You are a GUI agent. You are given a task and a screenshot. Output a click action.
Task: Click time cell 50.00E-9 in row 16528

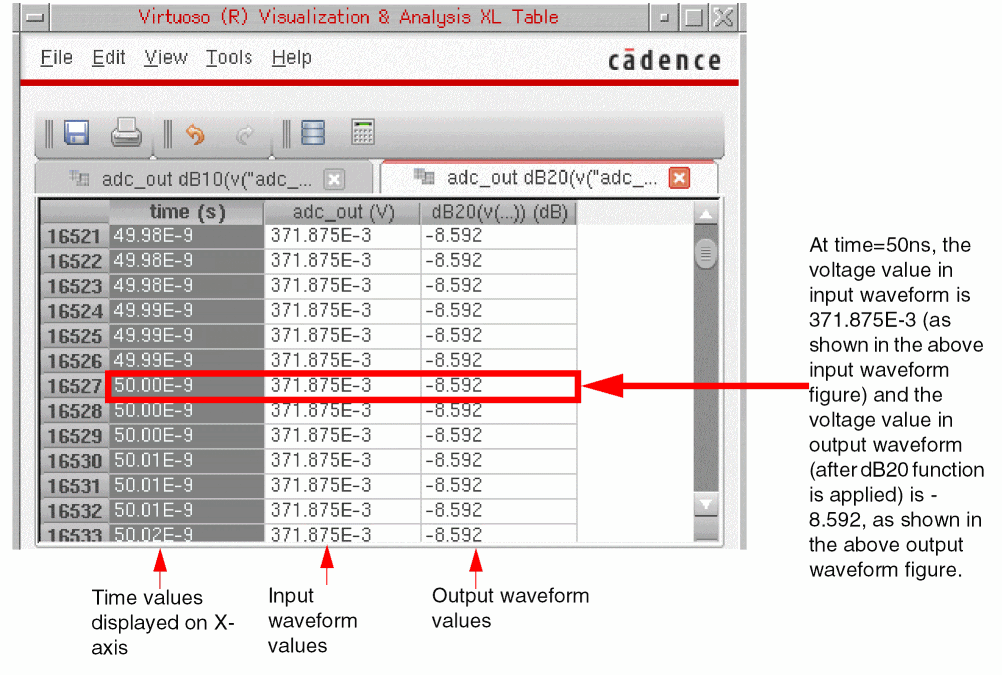187,411
